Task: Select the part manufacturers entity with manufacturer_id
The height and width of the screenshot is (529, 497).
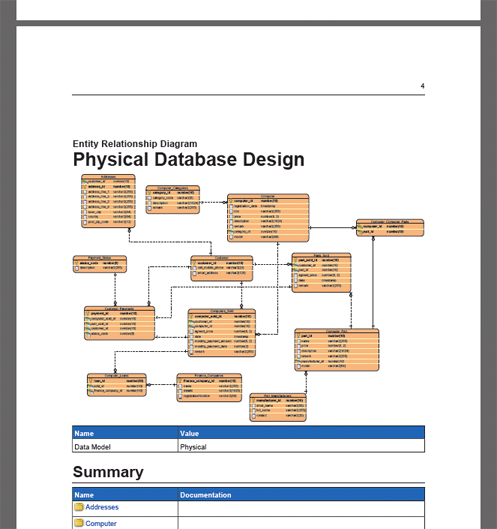Action: coord(278,408)
